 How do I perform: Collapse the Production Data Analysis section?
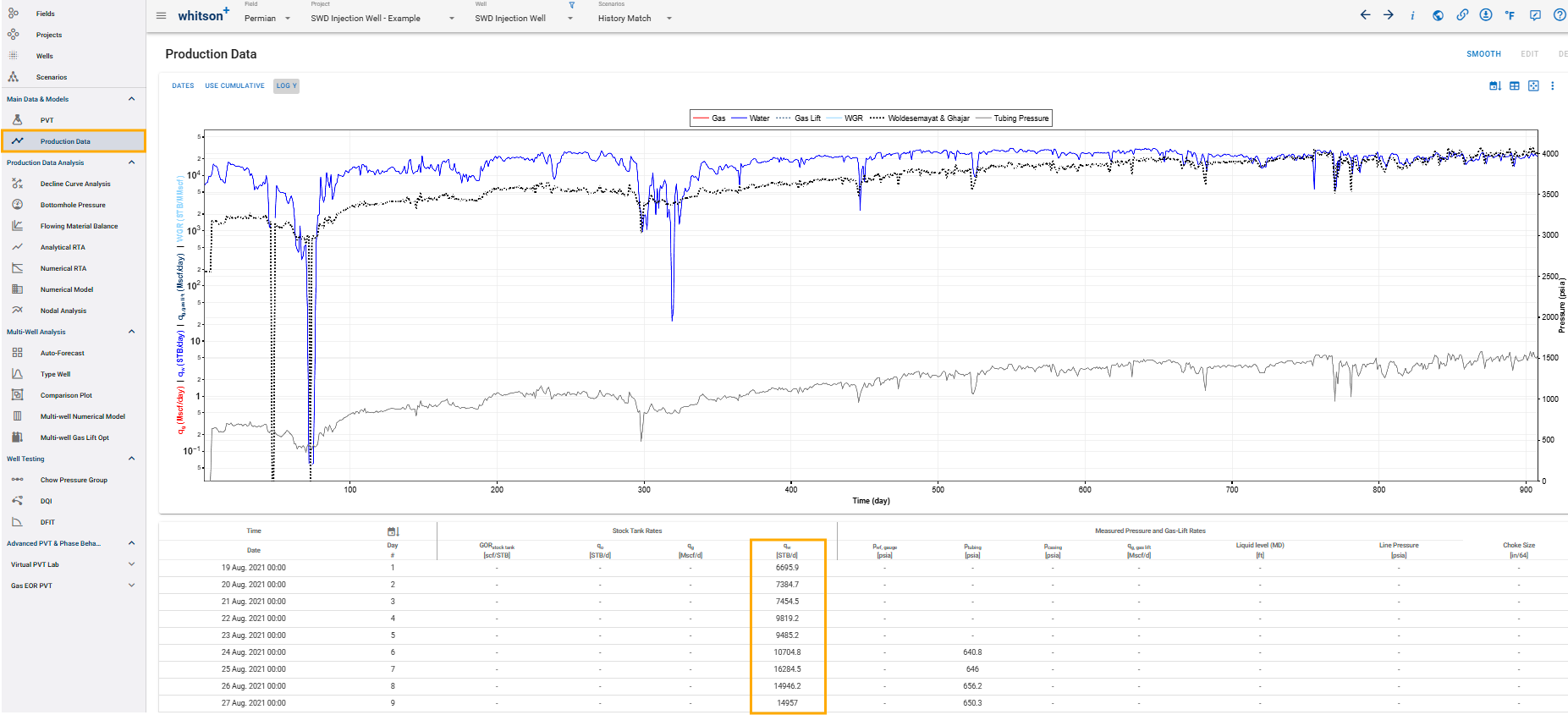(x=131, y=162)
